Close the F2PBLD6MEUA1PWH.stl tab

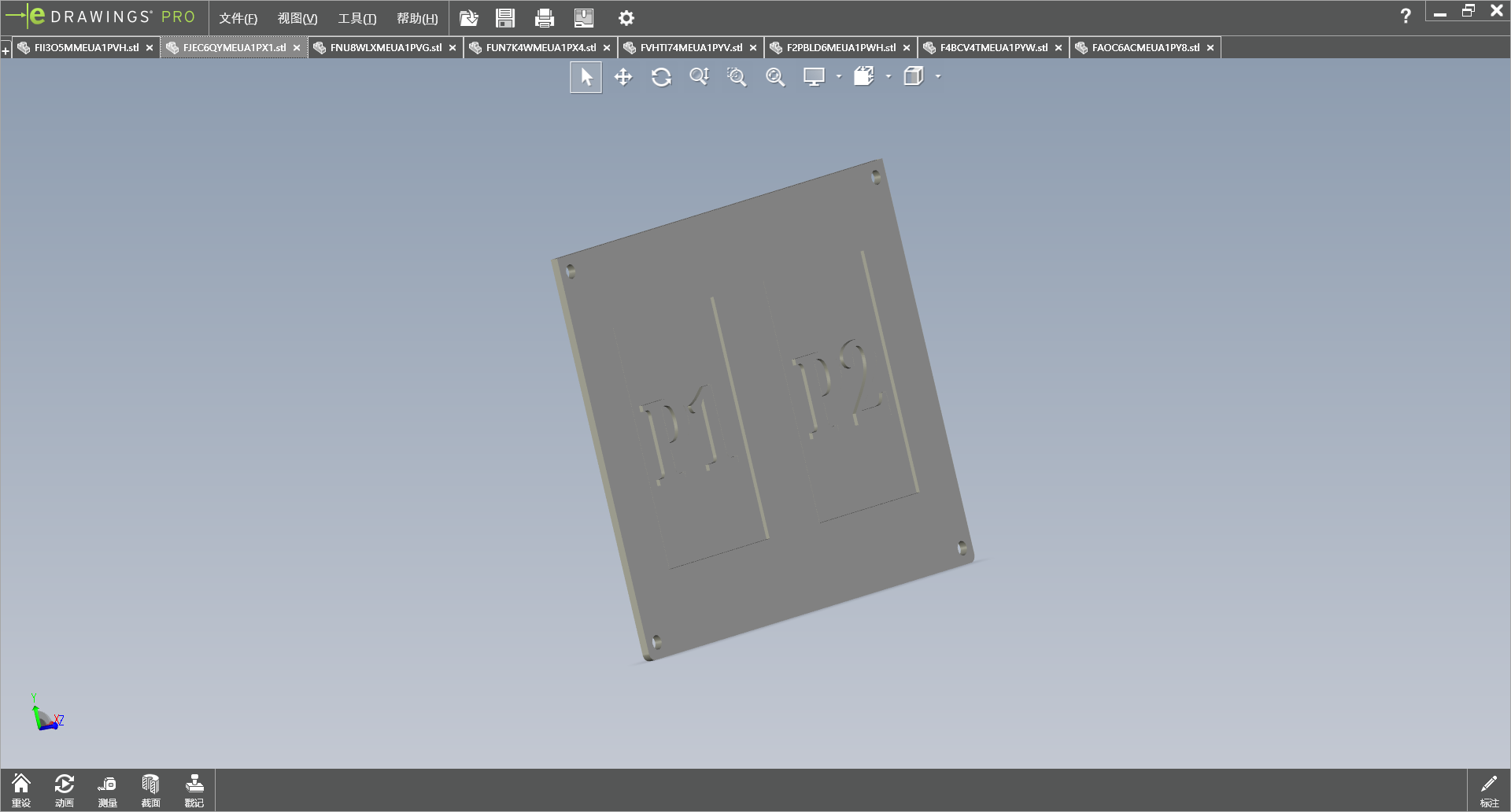click(907, 48)
